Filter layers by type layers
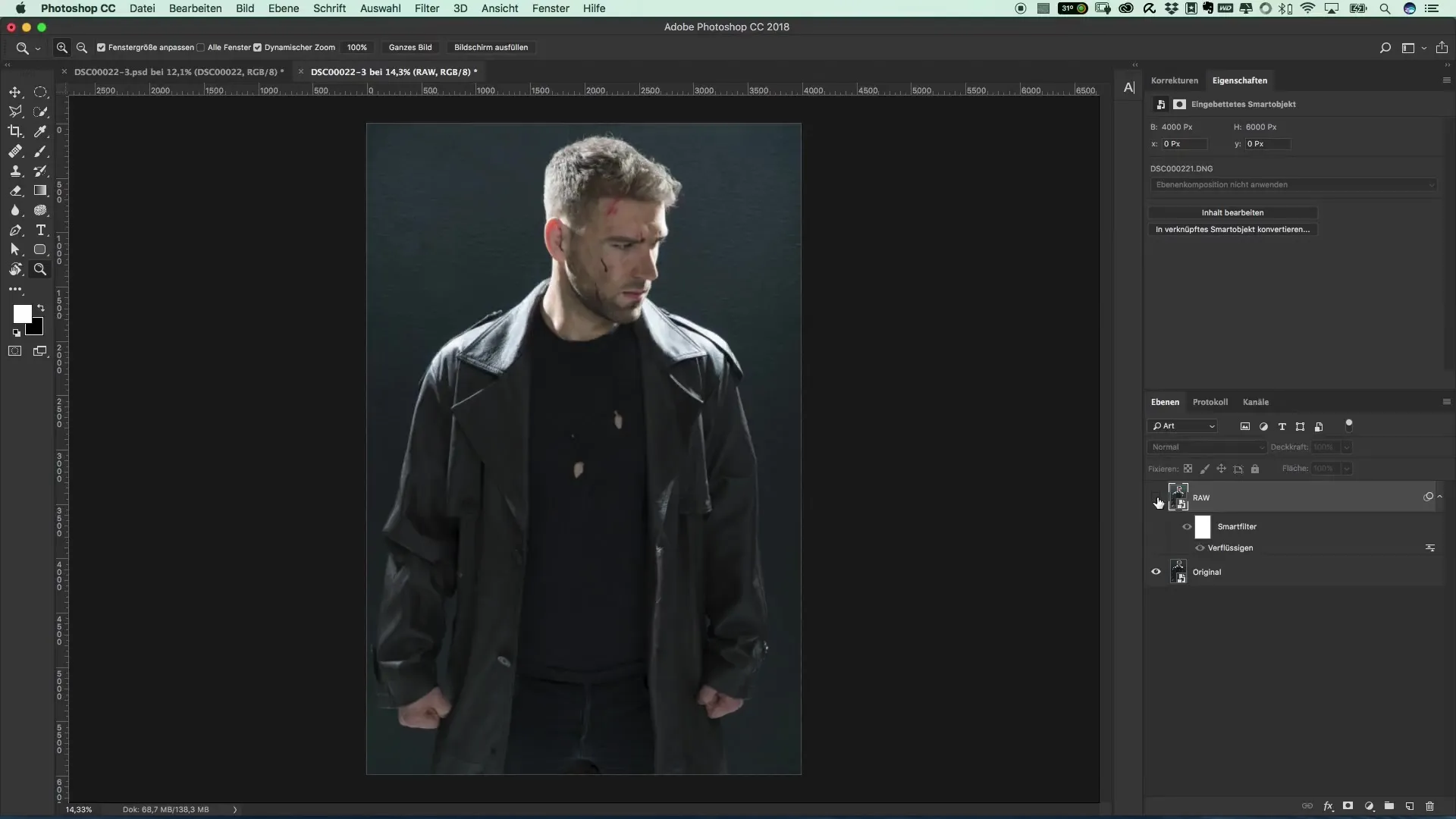The height and width of the screenshot is (819, 1456). coord(1282,427)
